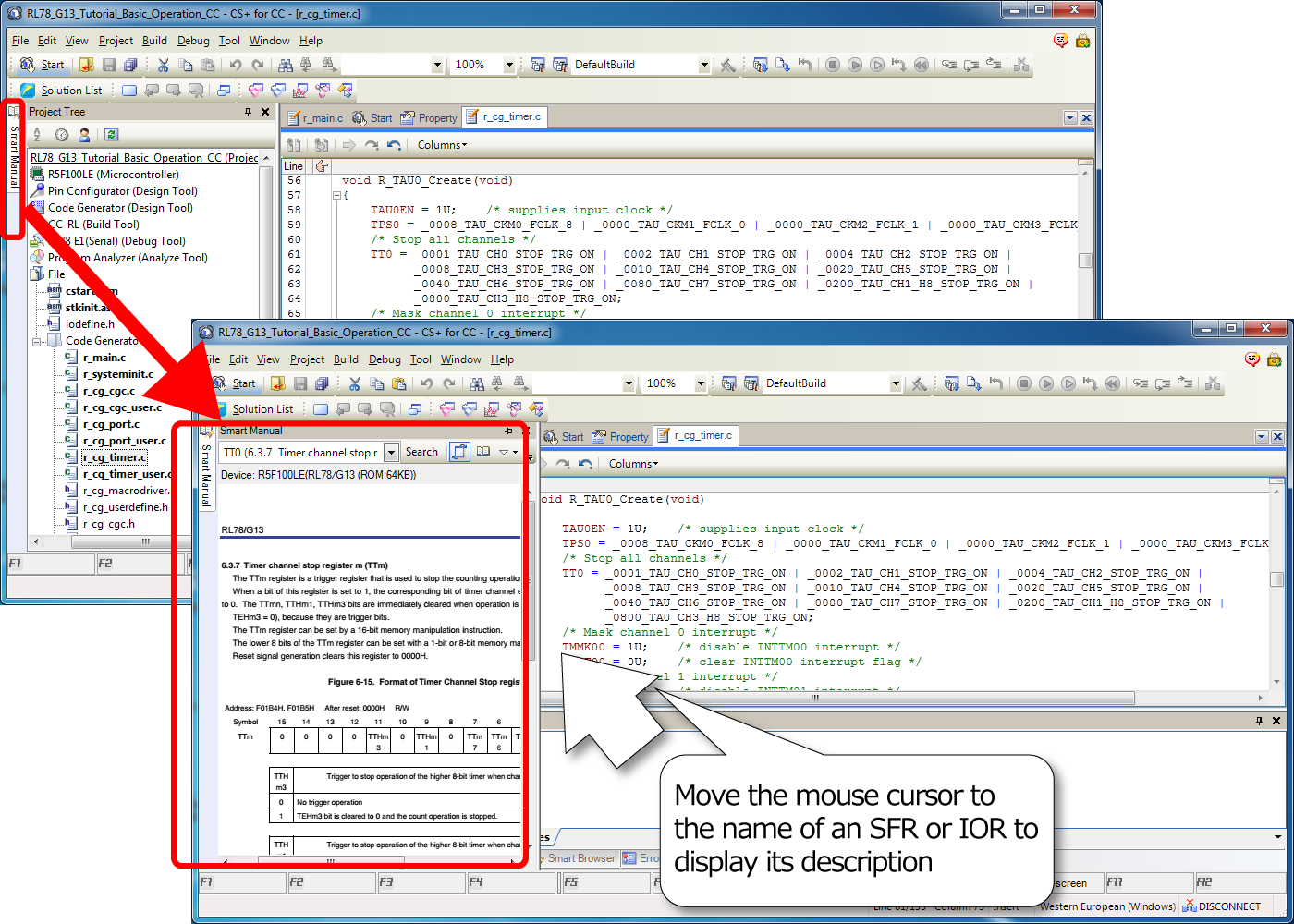Viewport: 1294px width, 924px height.
Task: Open the Smart Manual side tab in back window
Action: pyautogui.click(x=14, y=148)
